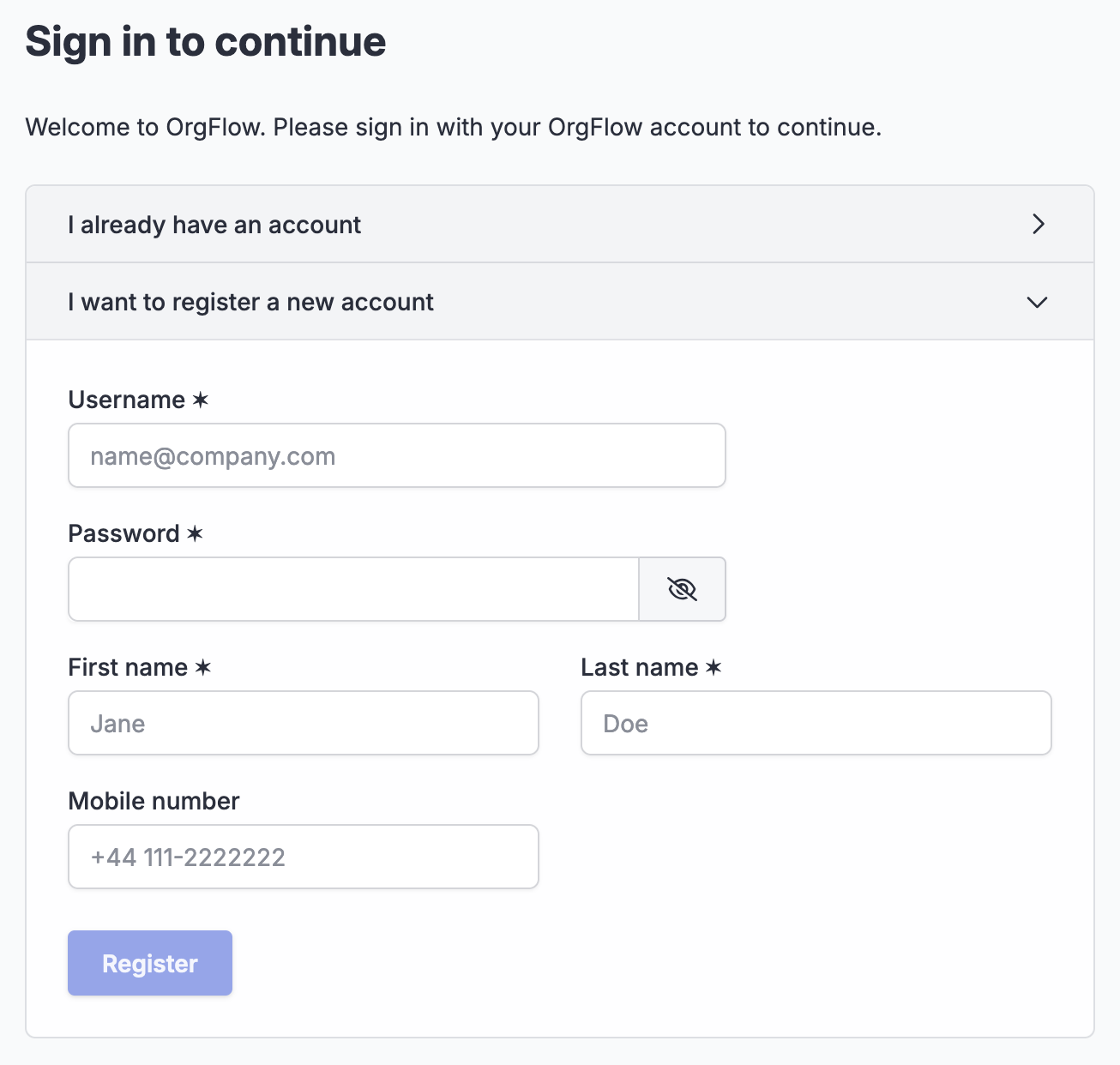This screenshot has width=1120, height=1065.
Task: Click the Username field label
Action: tap(127, 400)
